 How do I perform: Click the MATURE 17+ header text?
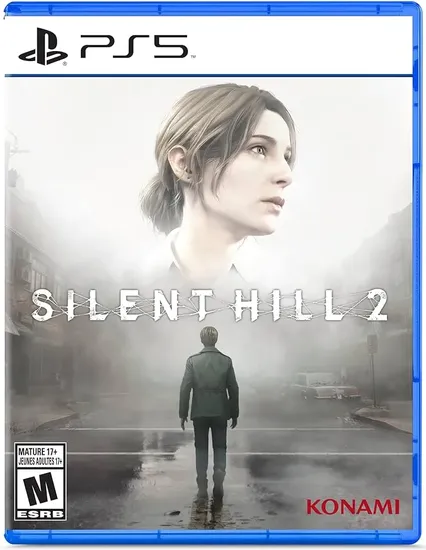click(x=40, y=451)
